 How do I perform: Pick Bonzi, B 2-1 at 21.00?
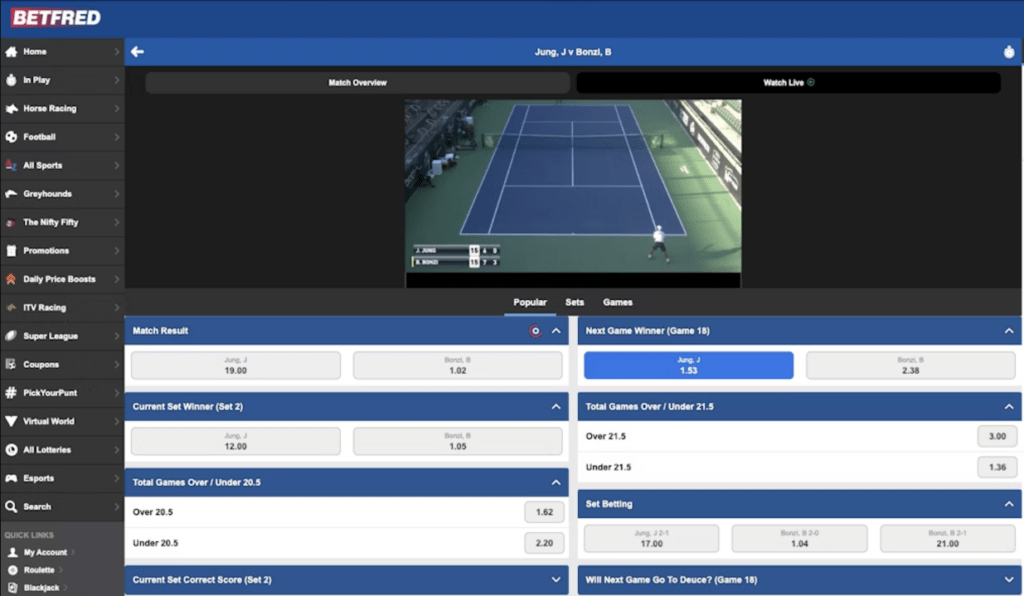(948, 539)
